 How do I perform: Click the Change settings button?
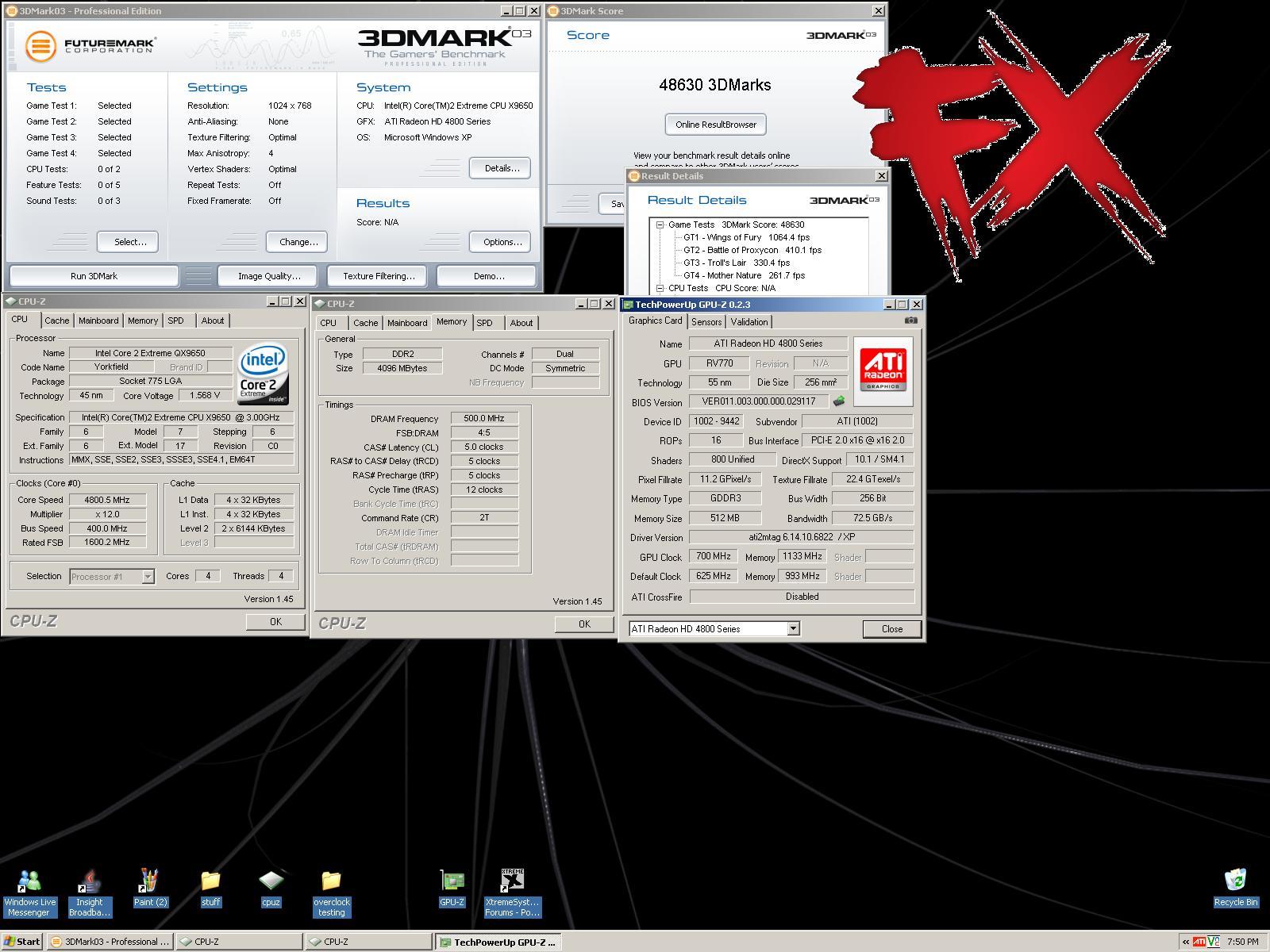pyautogui.click(x=298, y=242)
